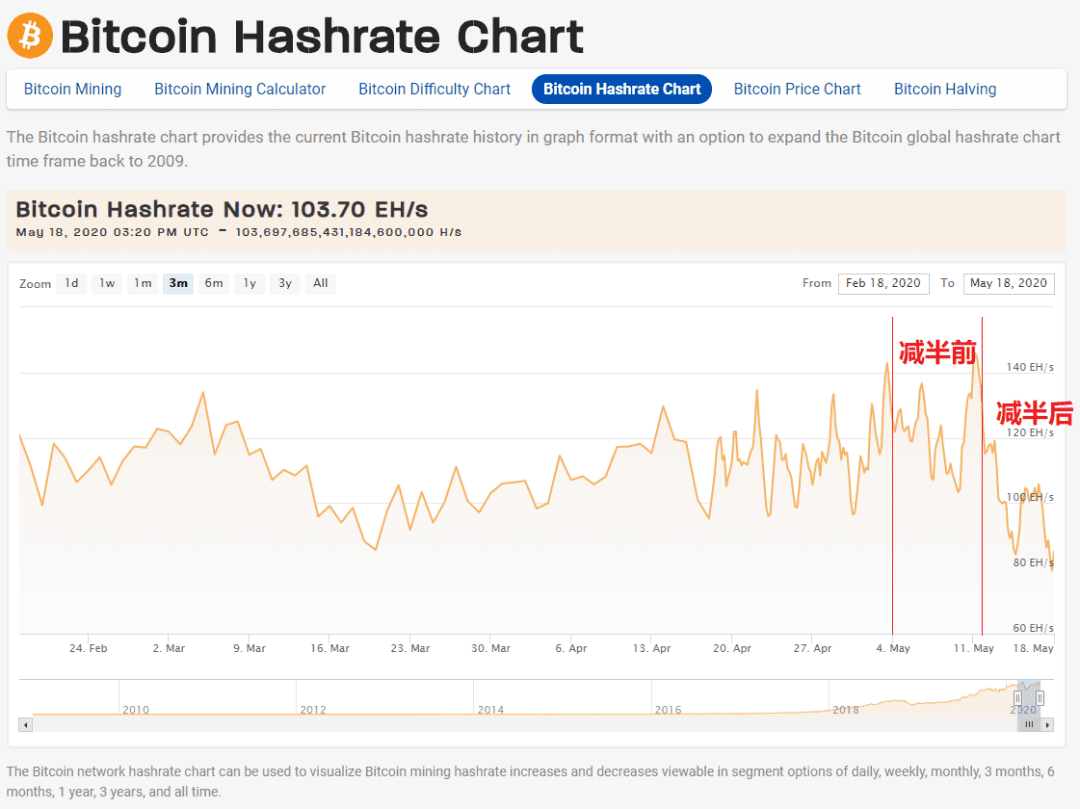
Task: Click the navigator left scroll arrow
Action: coord(25,724)
